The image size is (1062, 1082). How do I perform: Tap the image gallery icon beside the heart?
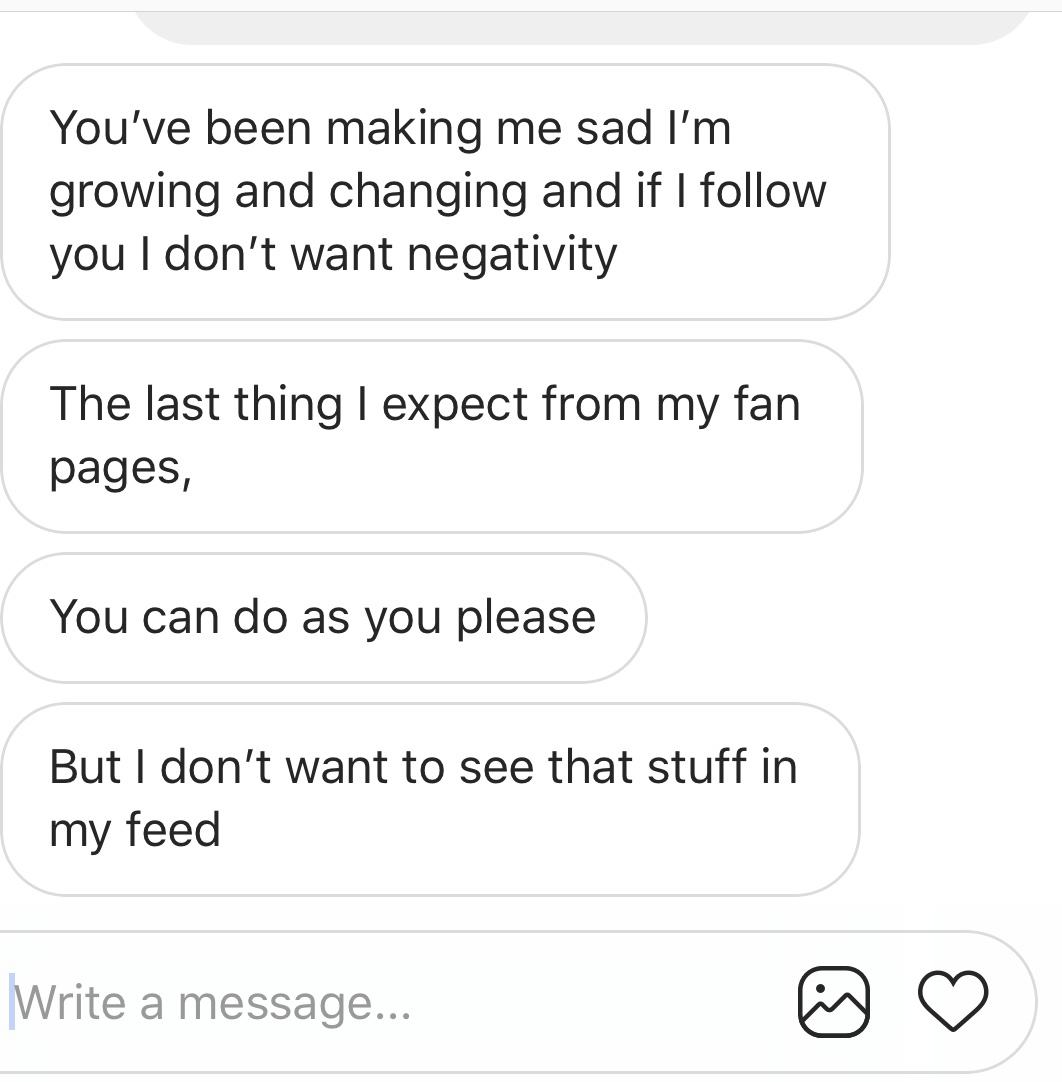point(833,1001)
